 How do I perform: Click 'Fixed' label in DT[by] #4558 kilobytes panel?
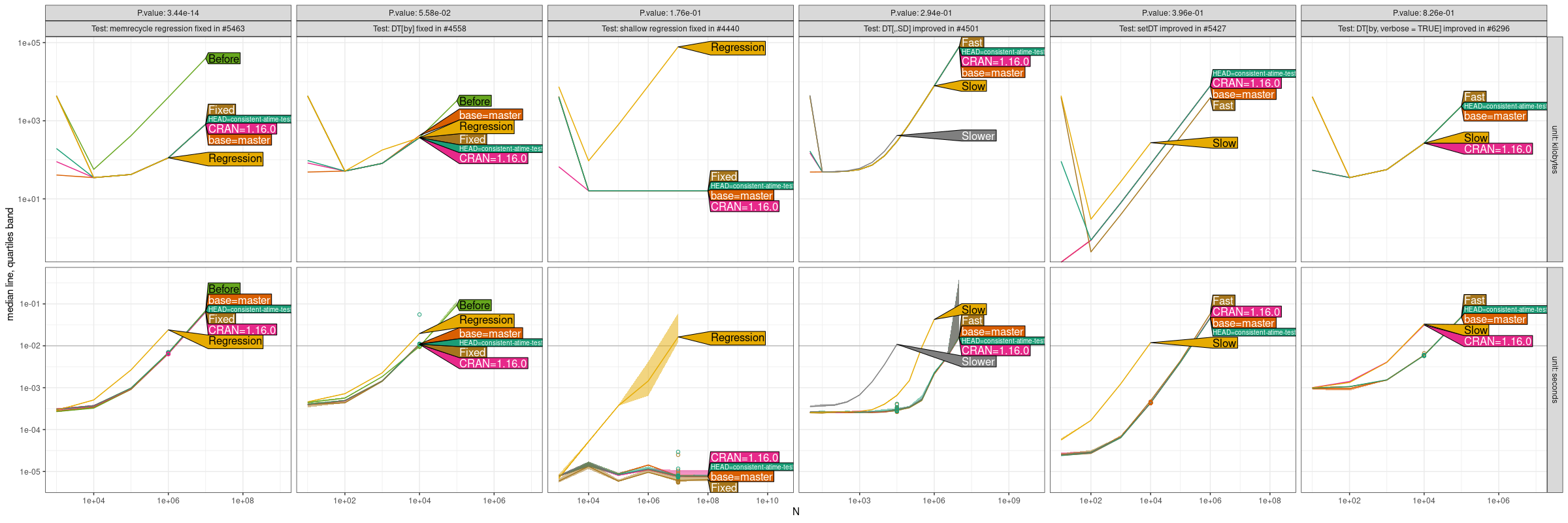point(472,139)
